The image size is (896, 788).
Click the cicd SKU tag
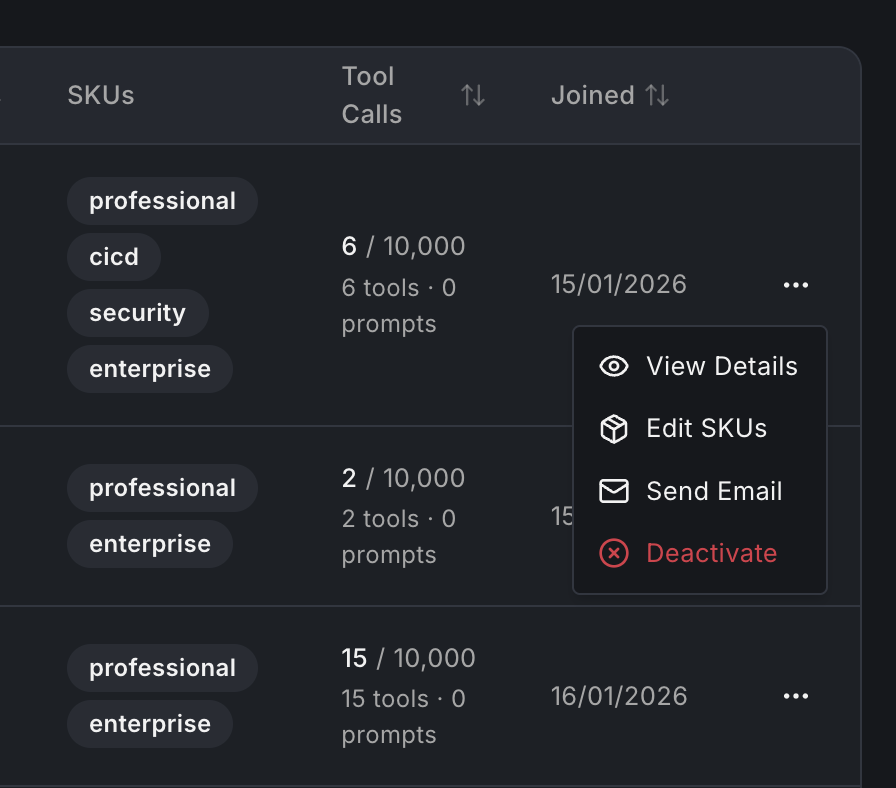click(114, 257)
